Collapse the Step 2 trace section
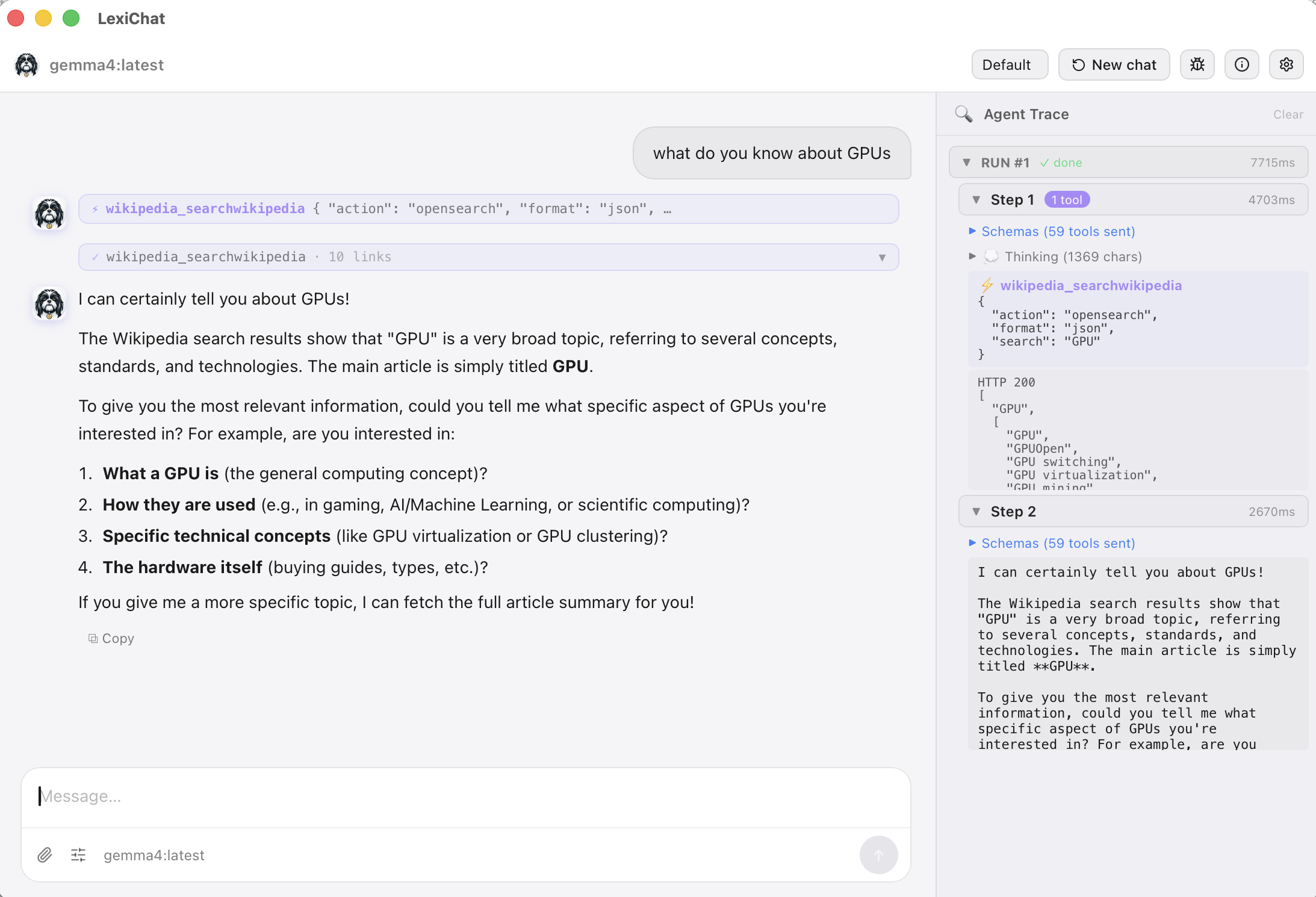This screenshot has width=1316, height=897. [x=976, y=511]
